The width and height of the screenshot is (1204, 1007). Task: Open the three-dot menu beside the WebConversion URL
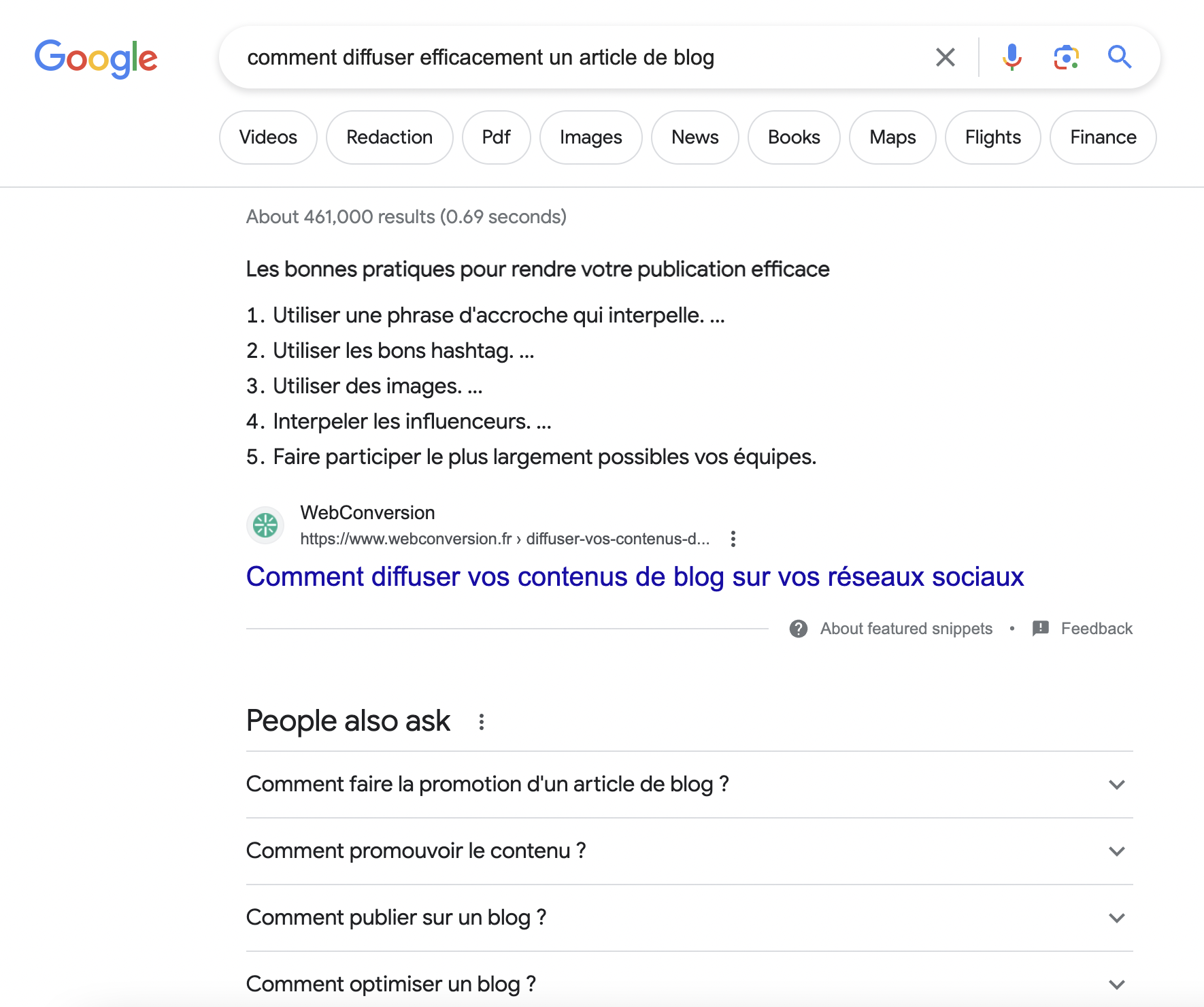point(733,539)
